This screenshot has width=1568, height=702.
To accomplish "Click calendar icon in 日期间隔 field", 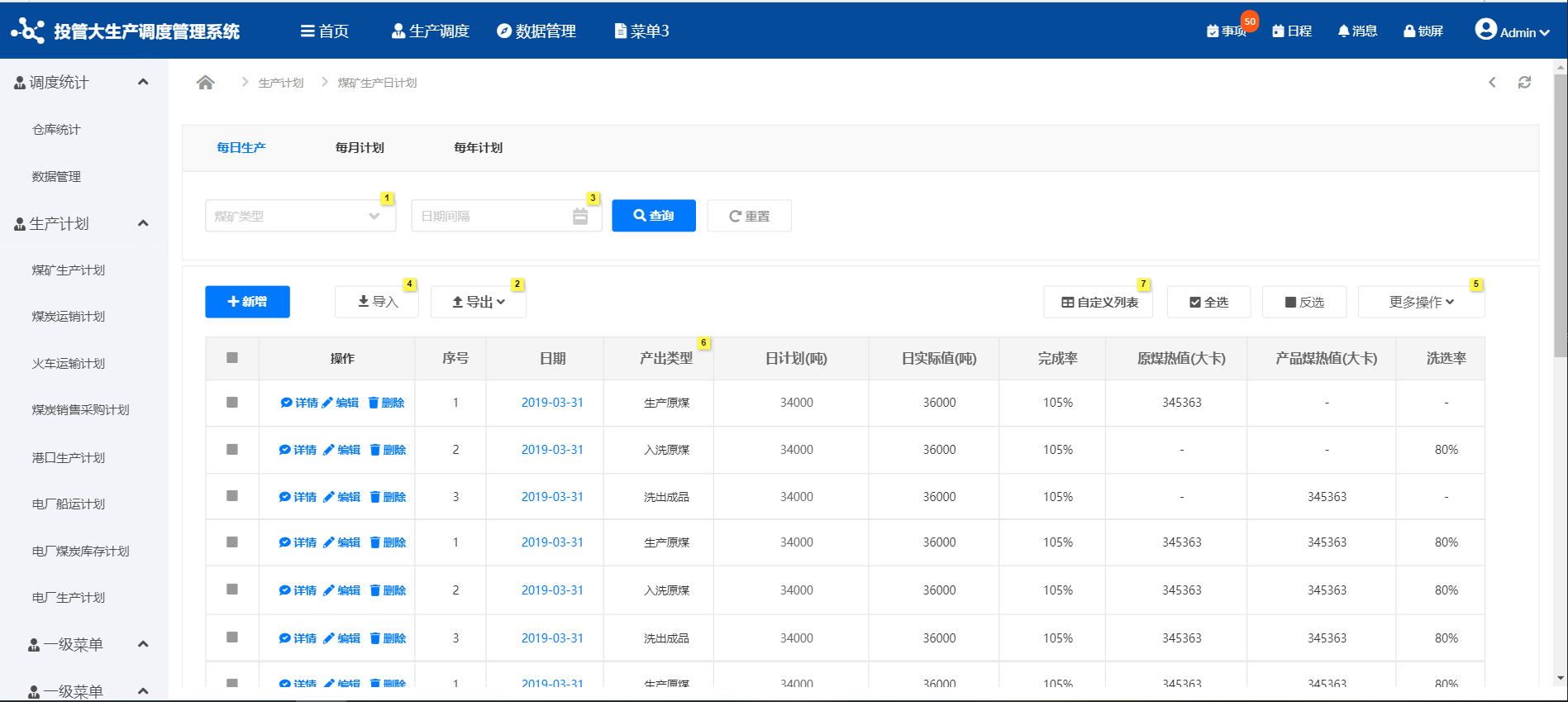I will tap(580, 216).
